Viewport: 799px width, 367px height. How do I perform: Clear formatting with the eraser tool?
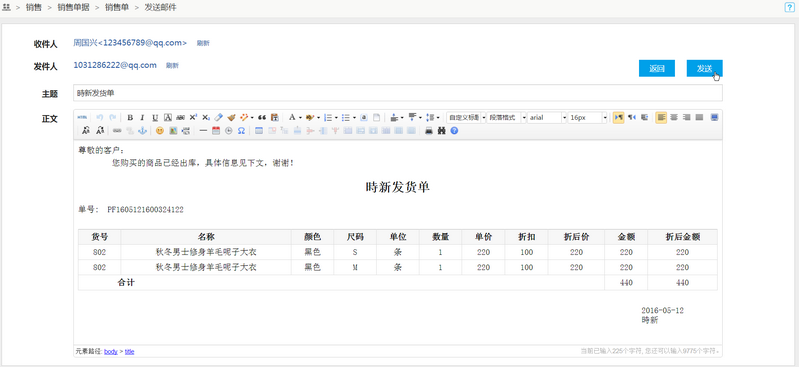[218, 117]
